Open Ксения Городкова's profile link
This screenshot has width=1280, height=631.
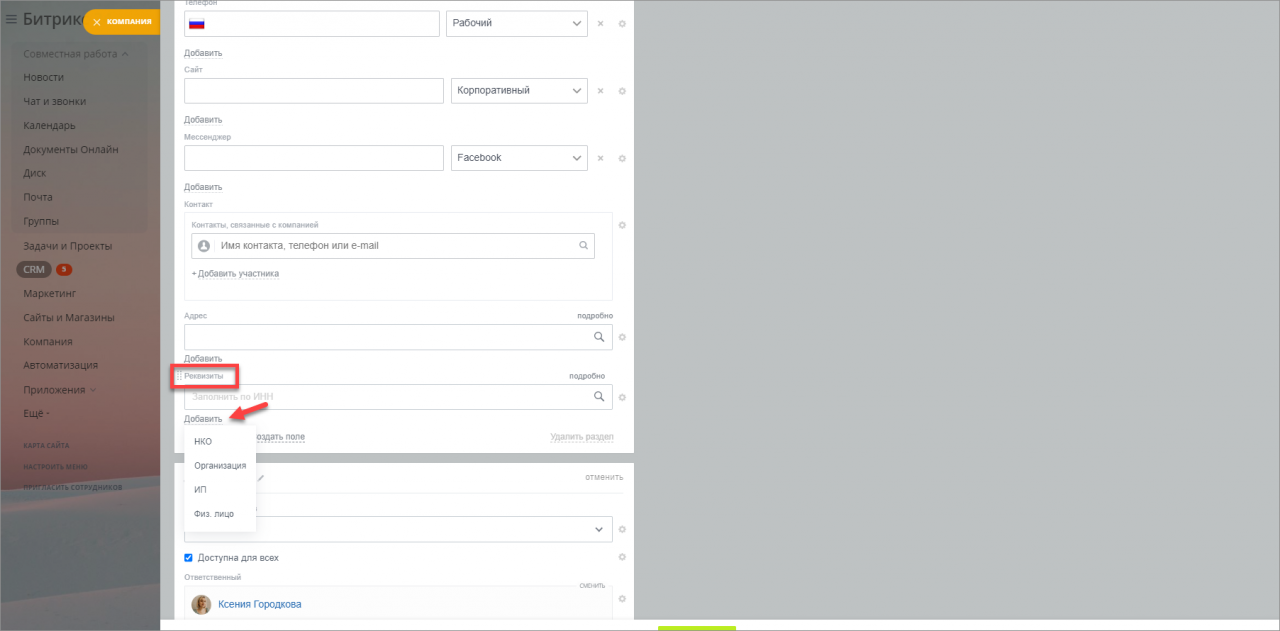pos(259,604)
